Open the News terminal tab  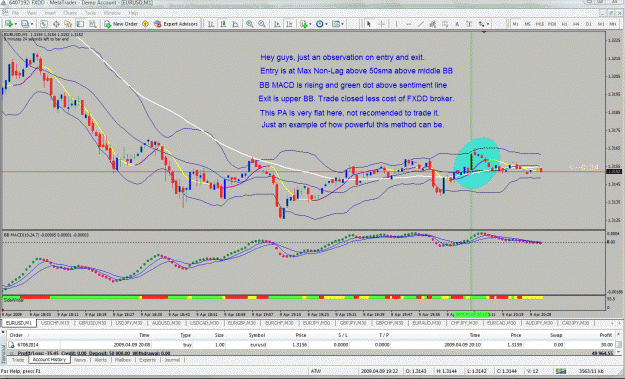pos(80,360)
